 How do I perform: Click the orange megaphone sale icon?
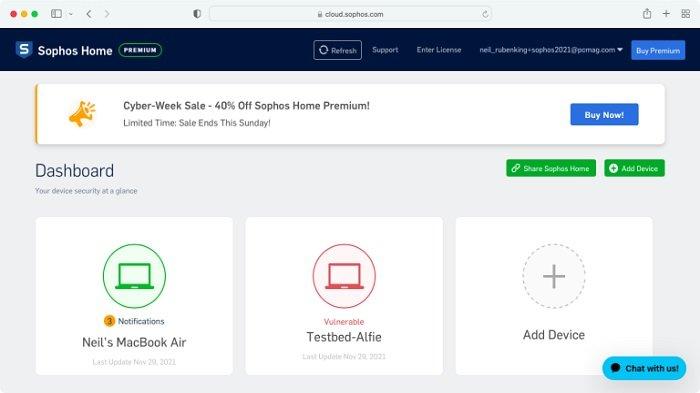[x=82, y=114]
